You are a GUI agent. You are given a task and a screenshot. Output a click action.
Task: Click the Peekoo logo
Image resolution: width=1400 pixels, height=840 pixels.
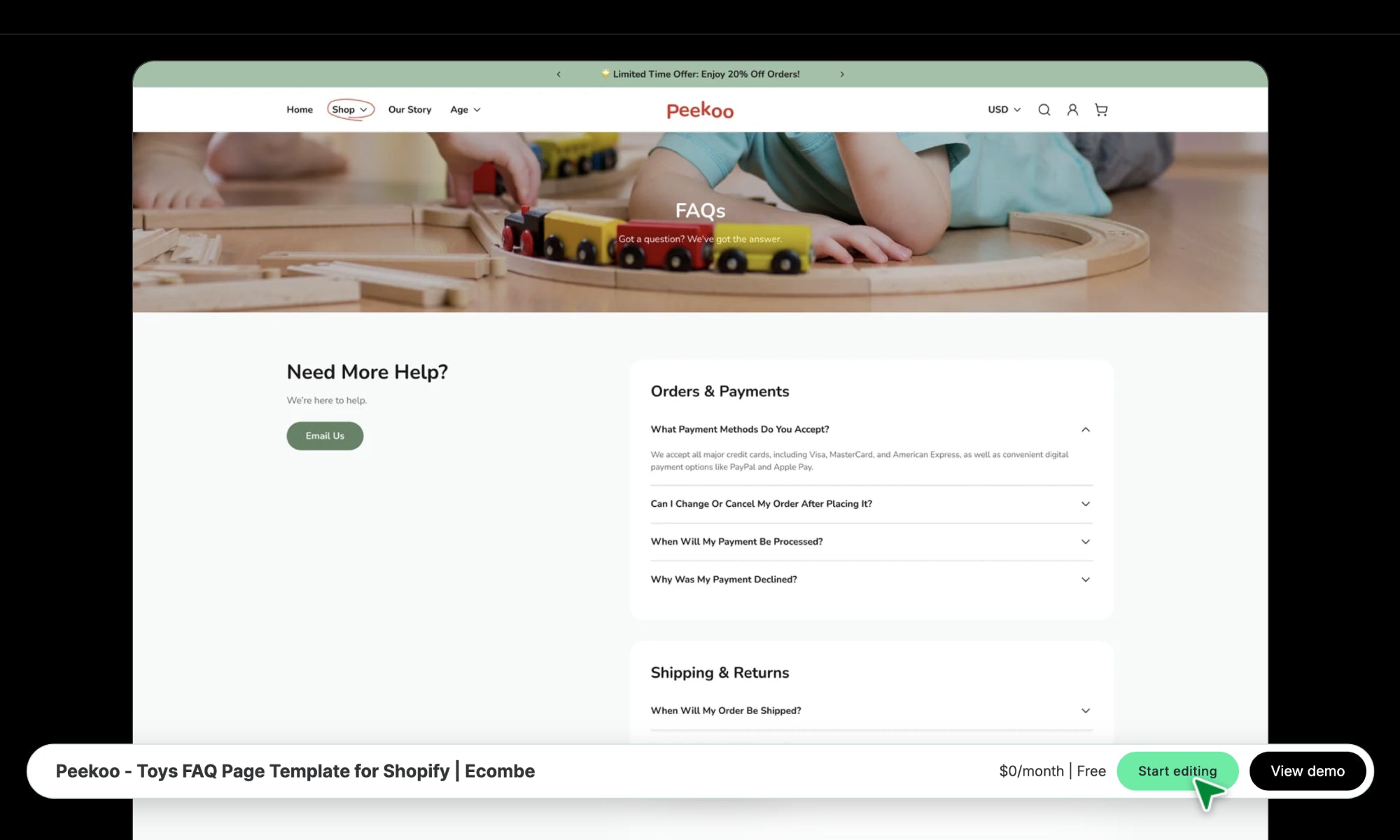[700, 111]
